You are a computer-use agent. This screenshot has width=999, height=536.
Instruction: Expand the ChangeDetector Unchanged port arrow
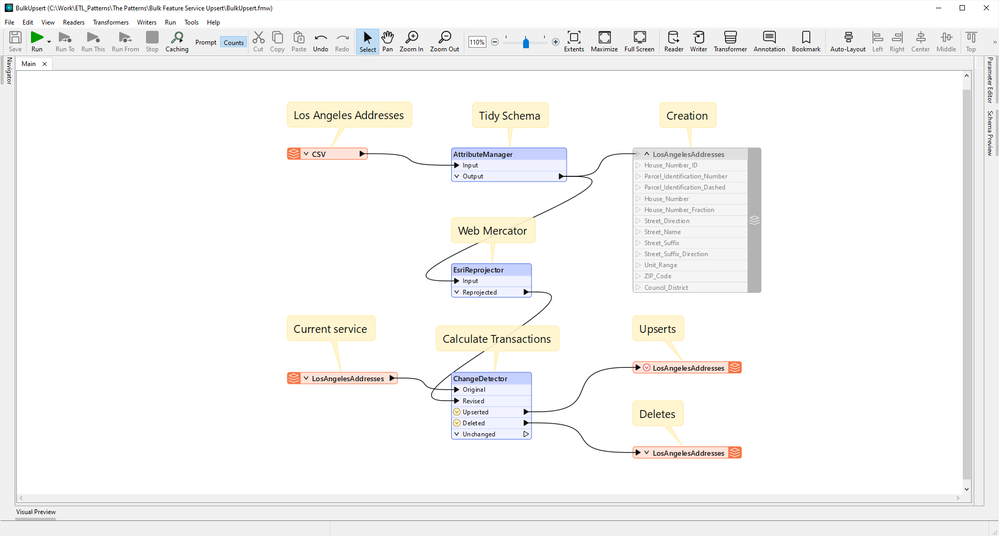(457, 434)
